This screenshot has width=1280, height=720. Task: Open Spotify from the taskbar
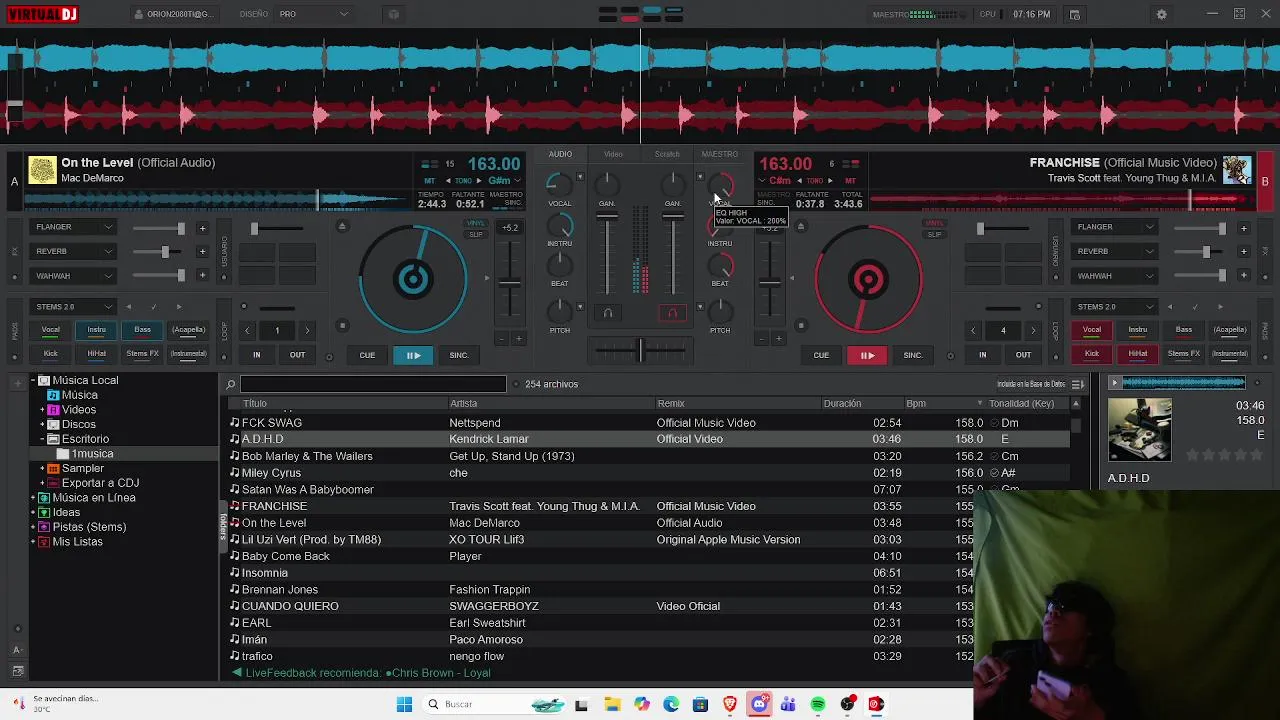coord(818,704)
